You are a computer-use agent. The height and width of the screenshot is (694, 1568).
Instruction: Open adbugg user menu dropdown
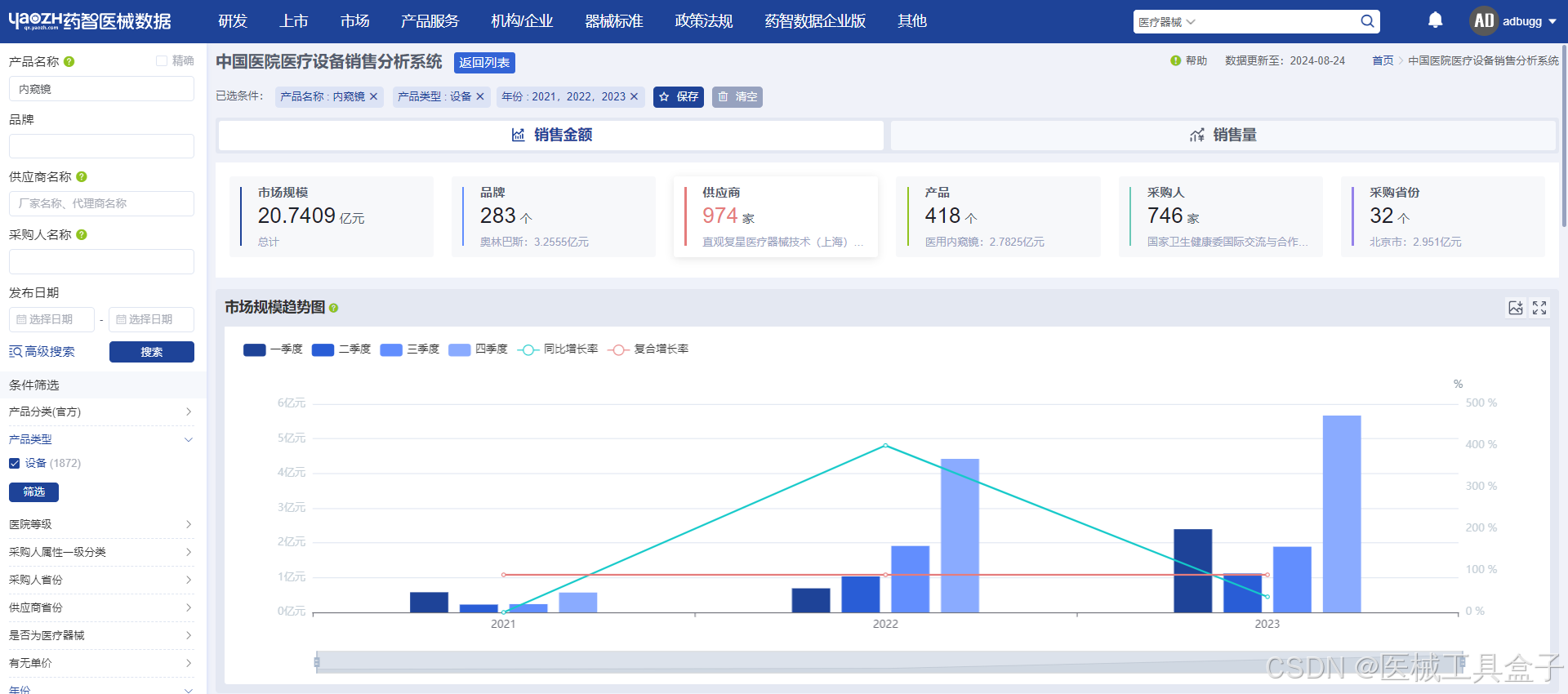click(x=1529, y=21)
